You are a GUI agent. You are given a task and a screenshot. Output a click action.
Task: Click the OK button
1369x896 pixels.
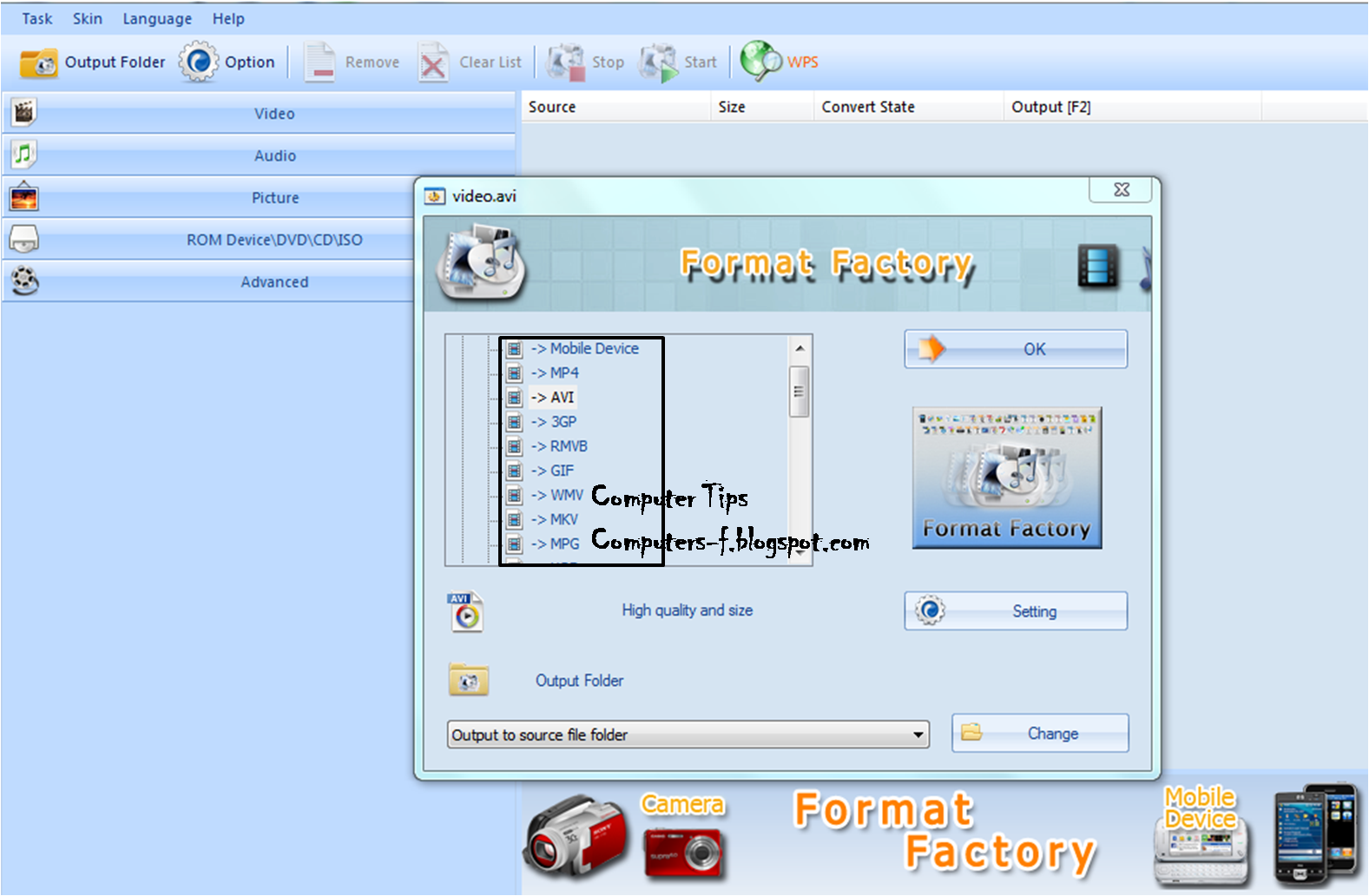[x=1016, y=349]
